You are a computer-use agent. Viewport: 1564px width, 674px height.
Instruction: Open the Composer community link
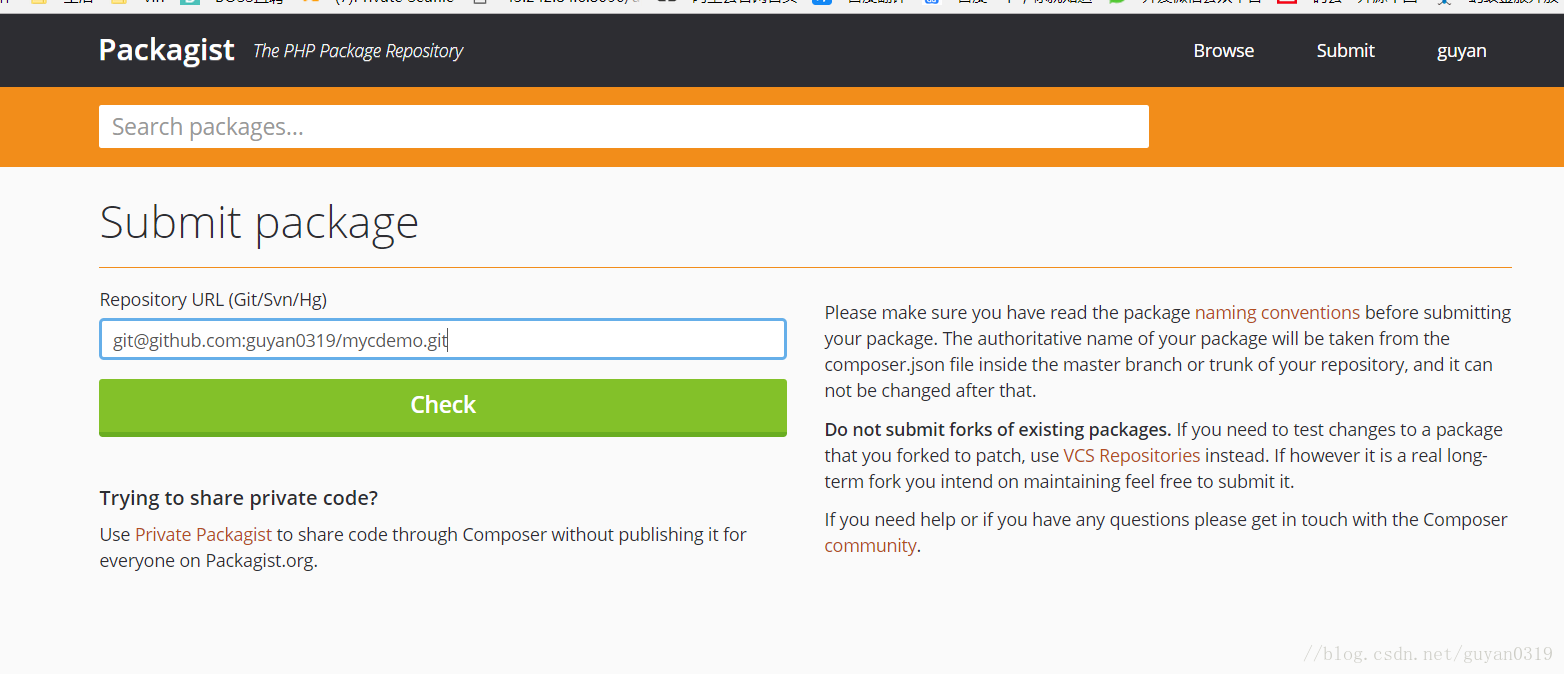pyautogui.click(x=870, y=545)
